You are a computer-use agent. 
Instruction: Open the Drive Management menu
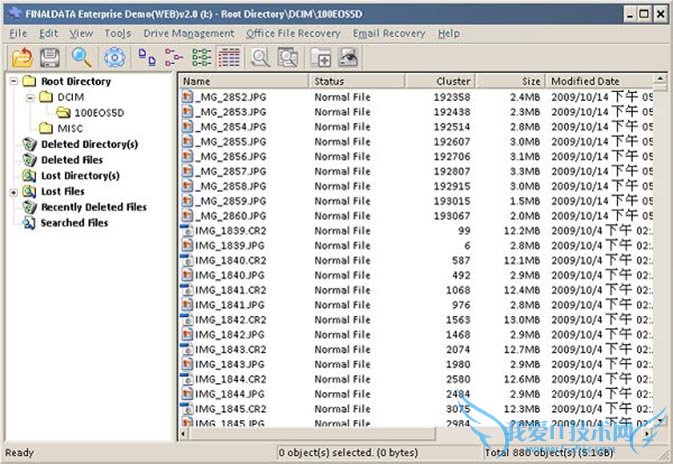point(189,33)
